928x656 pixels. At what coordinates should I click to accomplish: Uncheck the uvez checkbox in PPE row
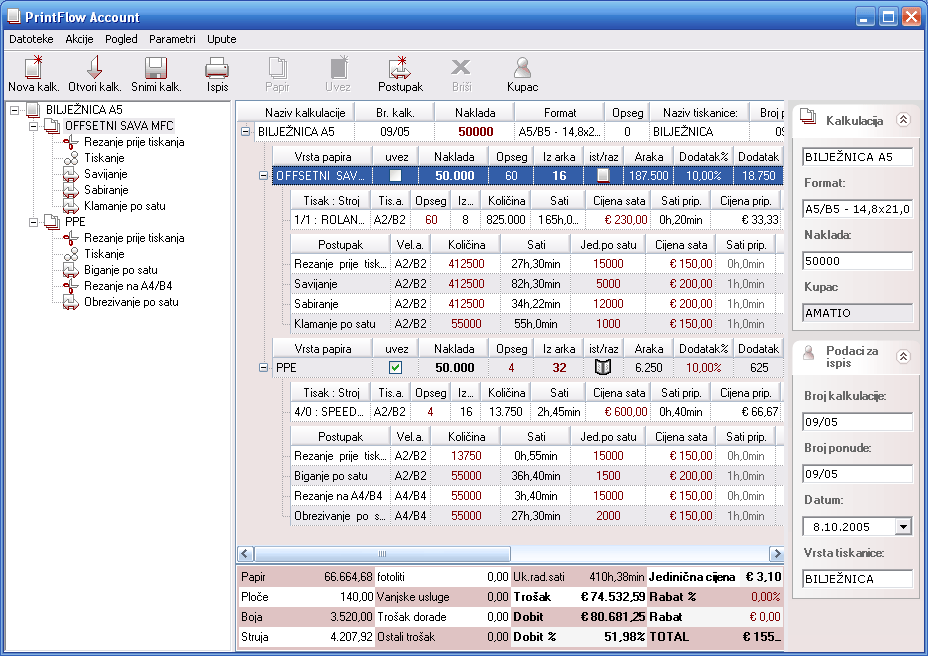pyautogui.click(x=396, y=367)
